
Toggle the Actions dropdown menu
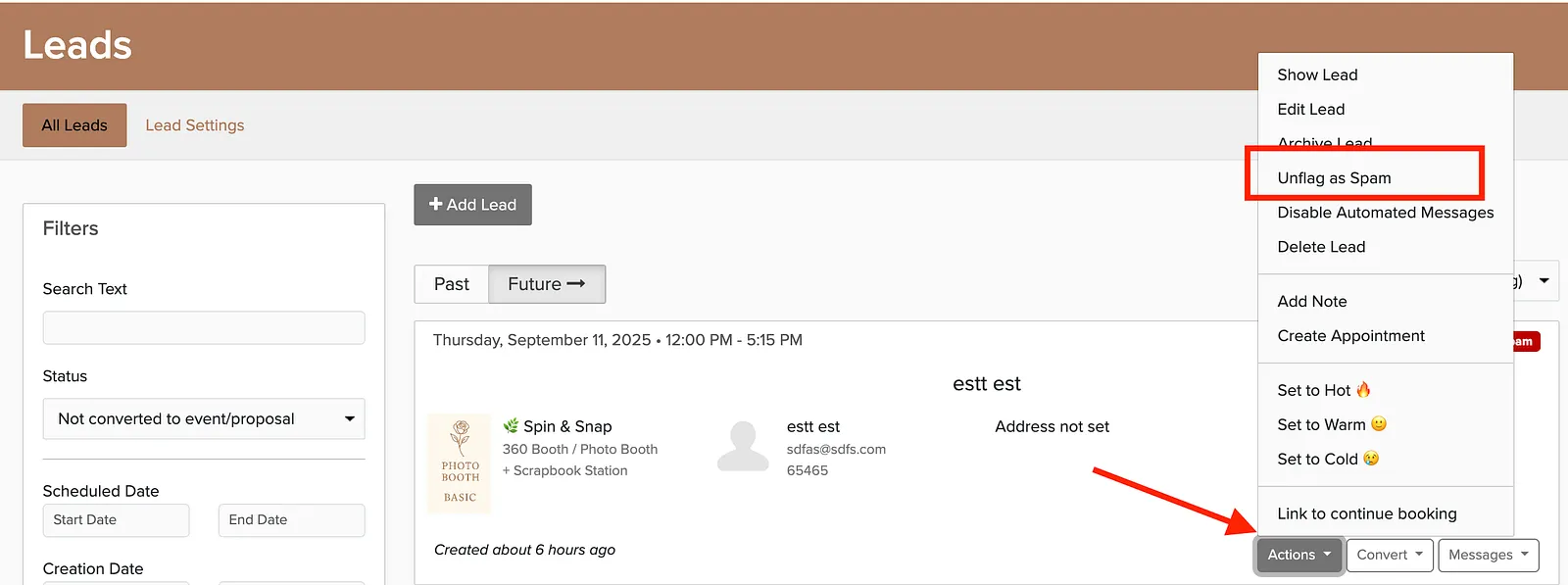pyautogui.click(x=1299, y=555)
